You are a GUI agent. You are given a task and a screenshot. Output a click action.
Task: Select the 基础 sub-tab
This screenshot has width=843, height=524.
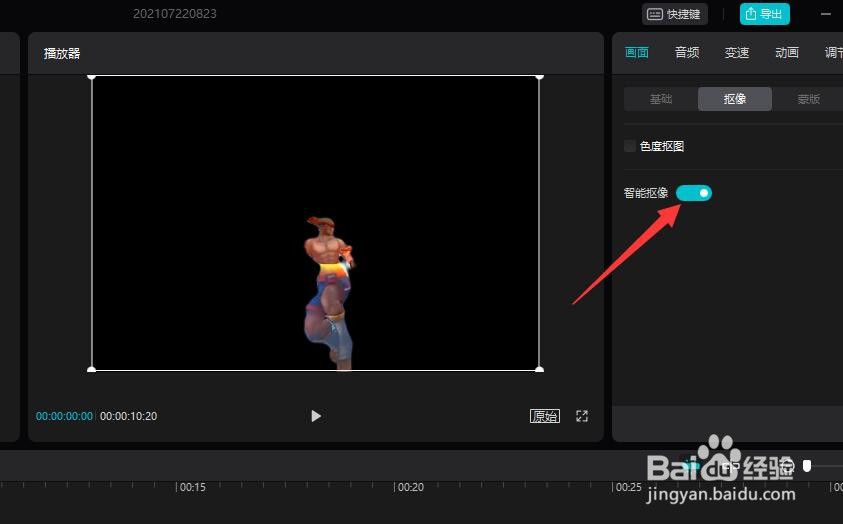coord(661,99)
